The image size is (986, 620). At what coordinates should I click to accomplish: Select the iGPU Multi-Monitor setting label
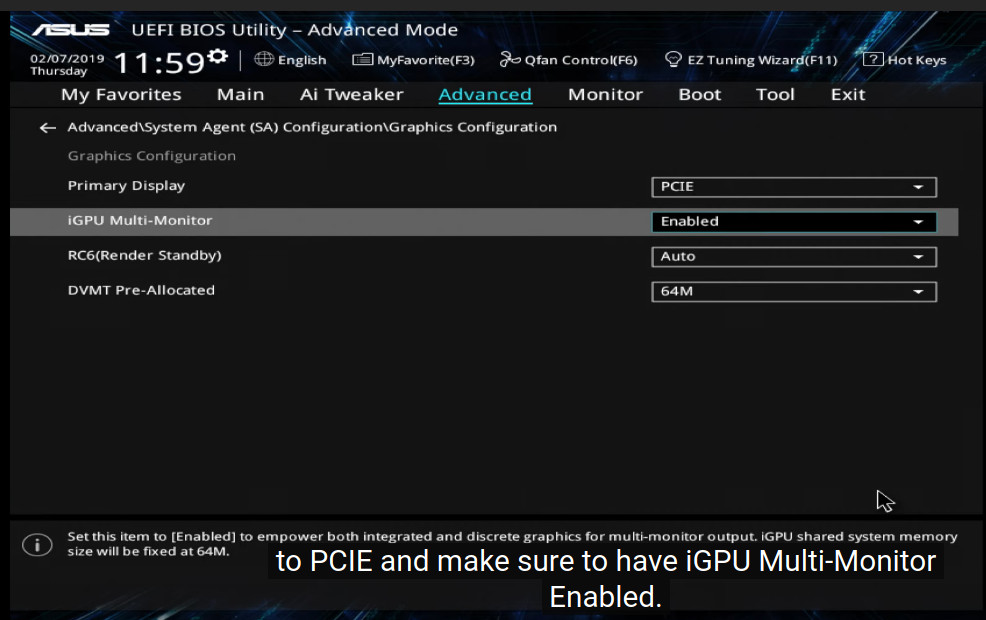tap(140, 221)
